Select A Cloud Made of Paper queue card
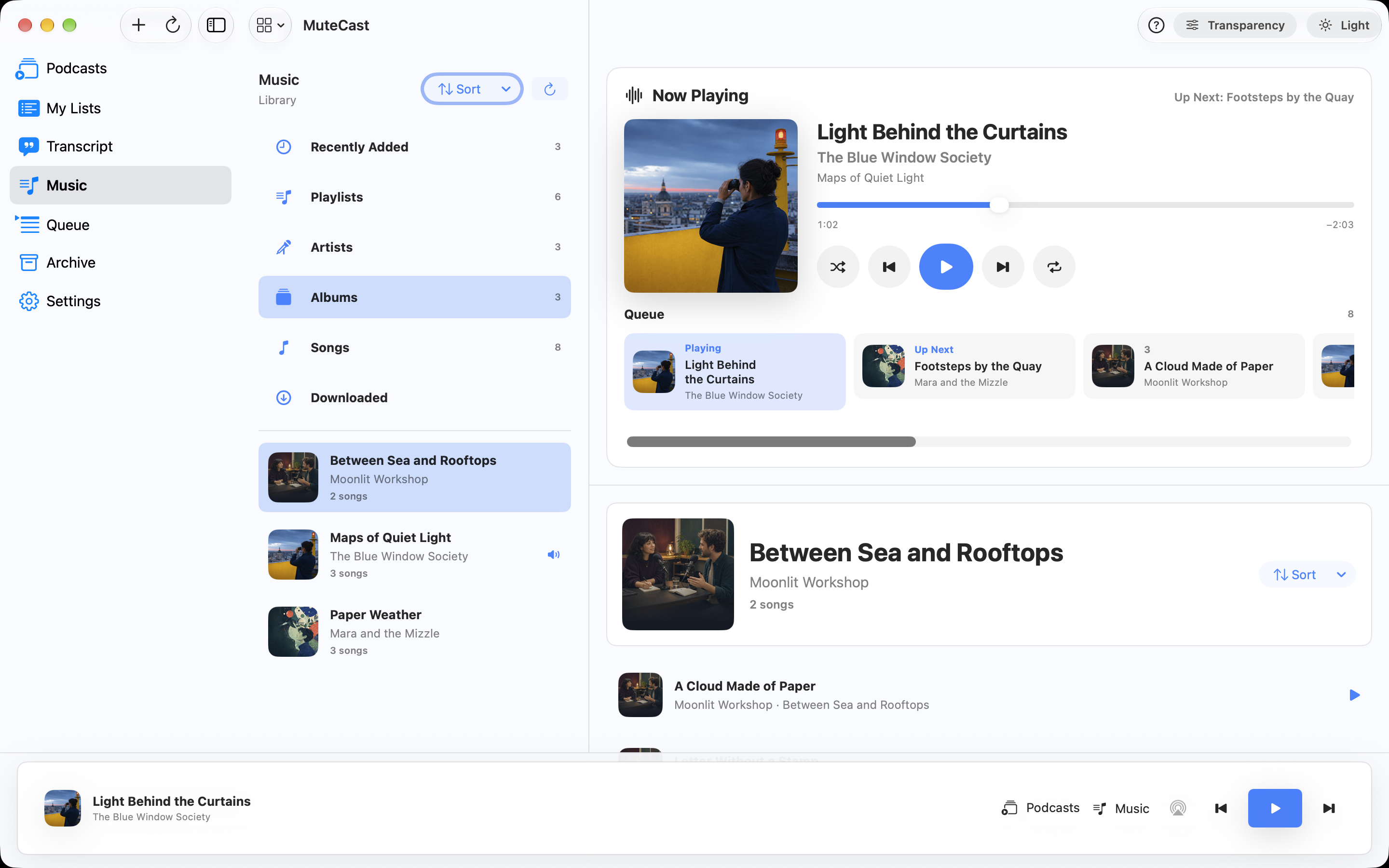Viewport: 1389px width, 868px height. [x=1194, y=366]
